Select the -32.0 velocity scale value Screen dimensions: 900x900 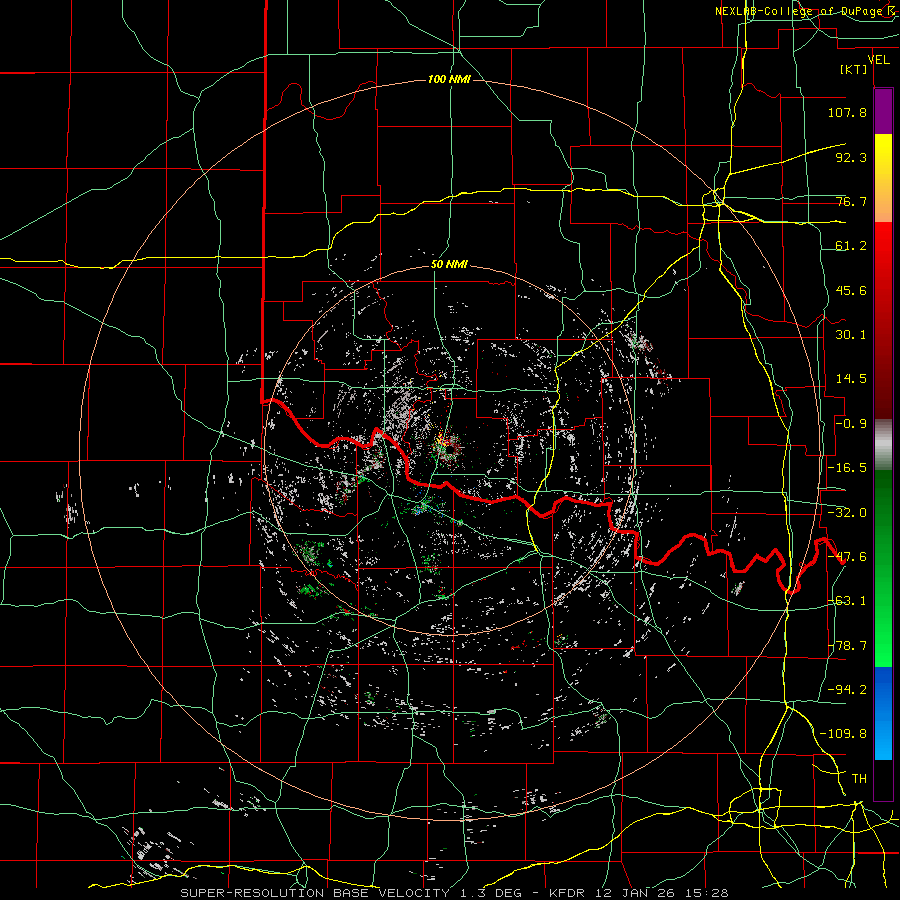pyautogui.click(x=847, y=513)
